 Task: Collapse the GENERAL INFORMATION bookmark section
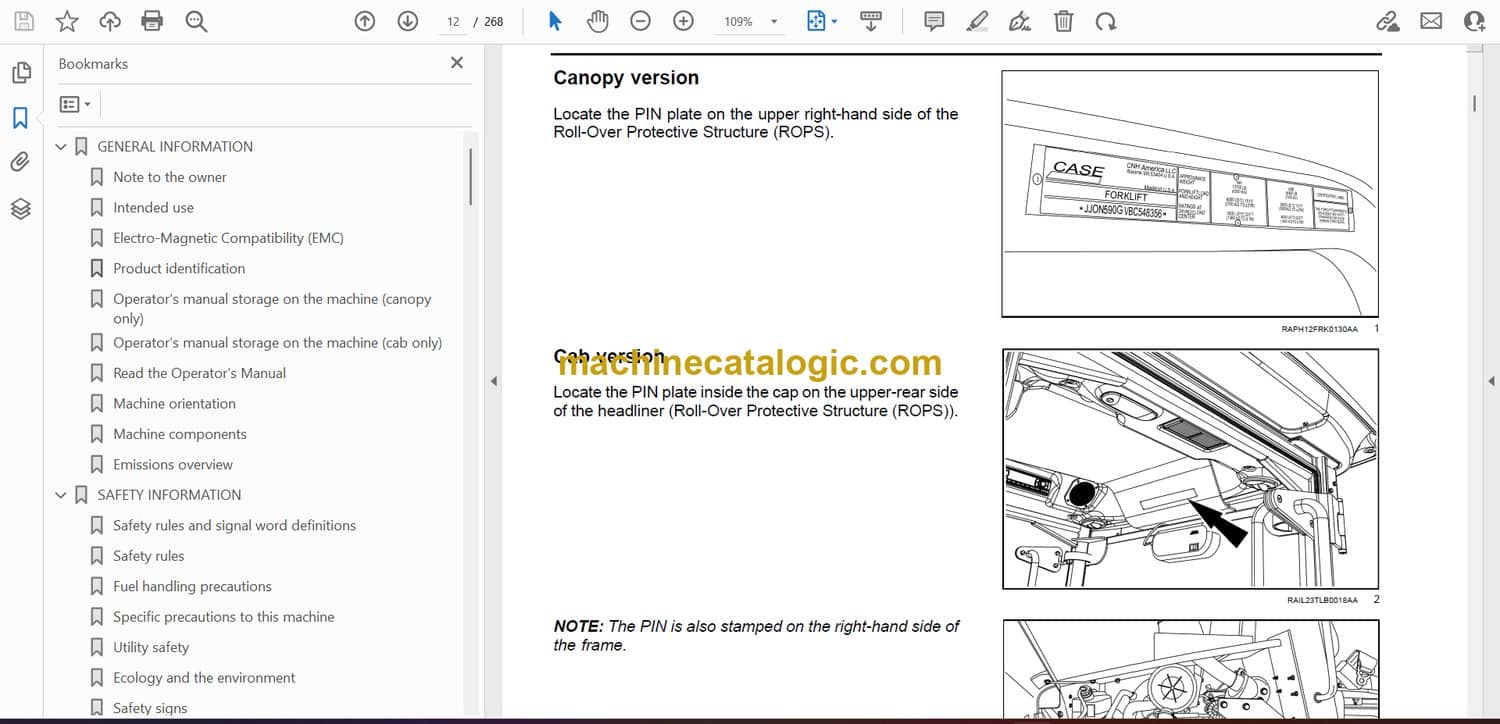[61, 147]
